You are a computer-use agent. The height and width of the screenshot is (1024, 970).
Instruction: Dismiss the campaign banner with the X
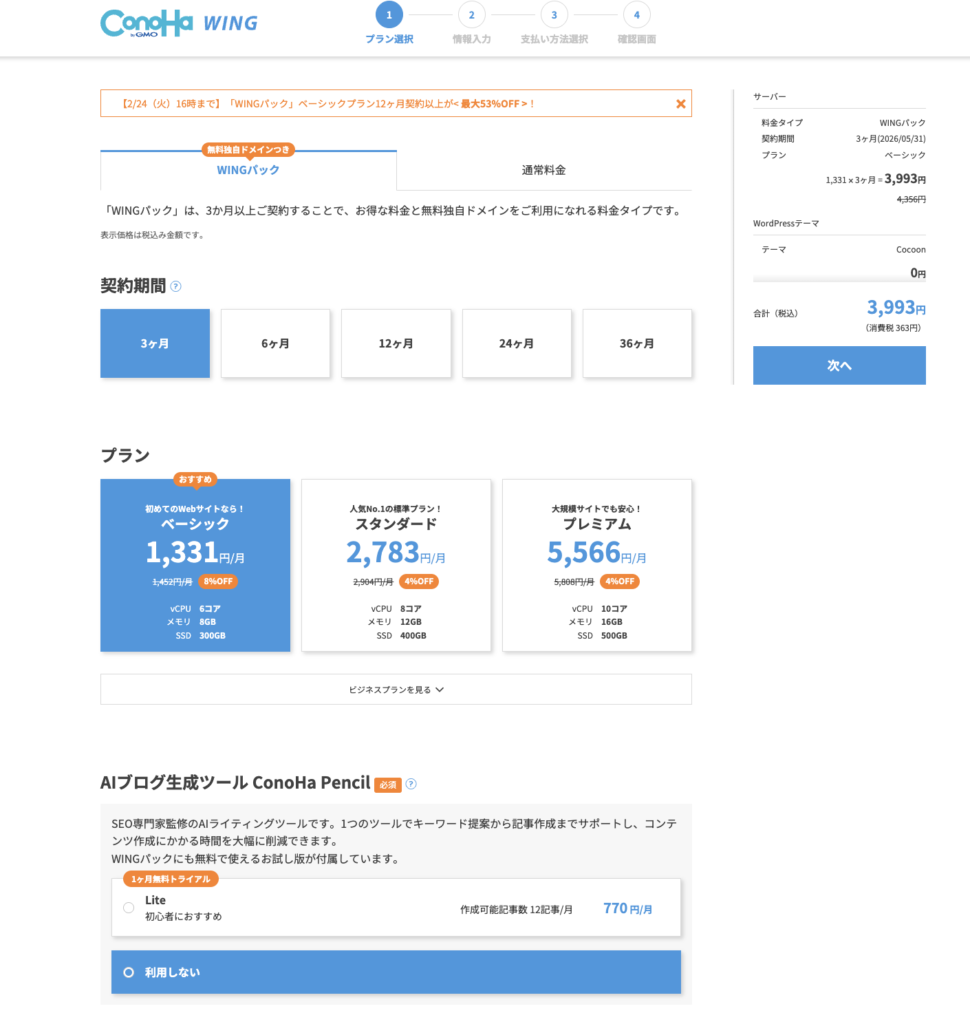click(x=681, y=103)
